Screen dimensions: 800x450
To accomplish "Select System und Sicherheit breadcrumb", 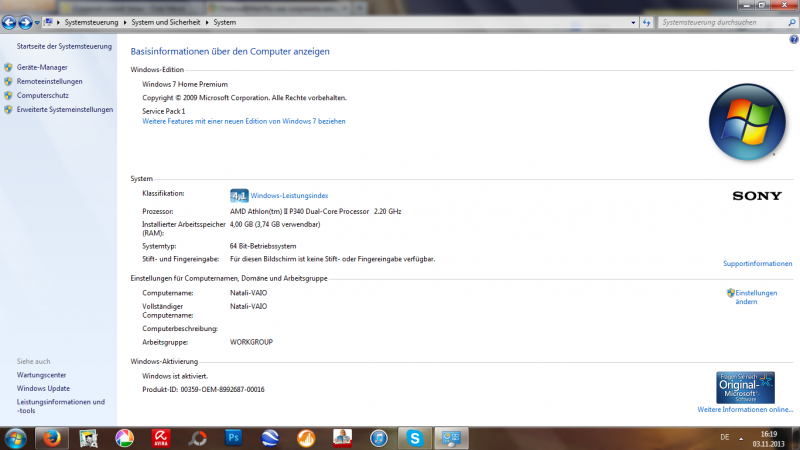I will tap(166, 22).
